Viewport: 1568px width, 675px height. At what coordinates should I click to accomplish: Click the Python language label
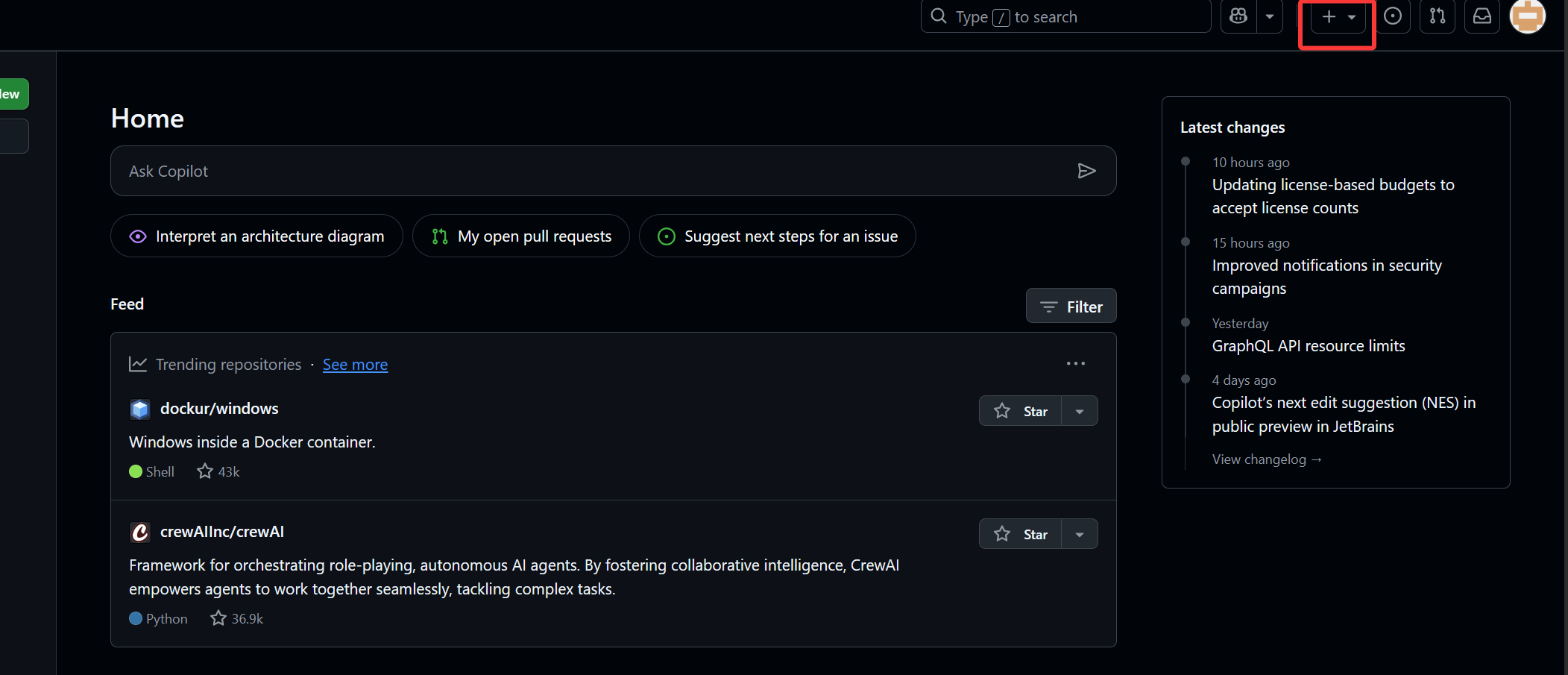tap(166, 618)
